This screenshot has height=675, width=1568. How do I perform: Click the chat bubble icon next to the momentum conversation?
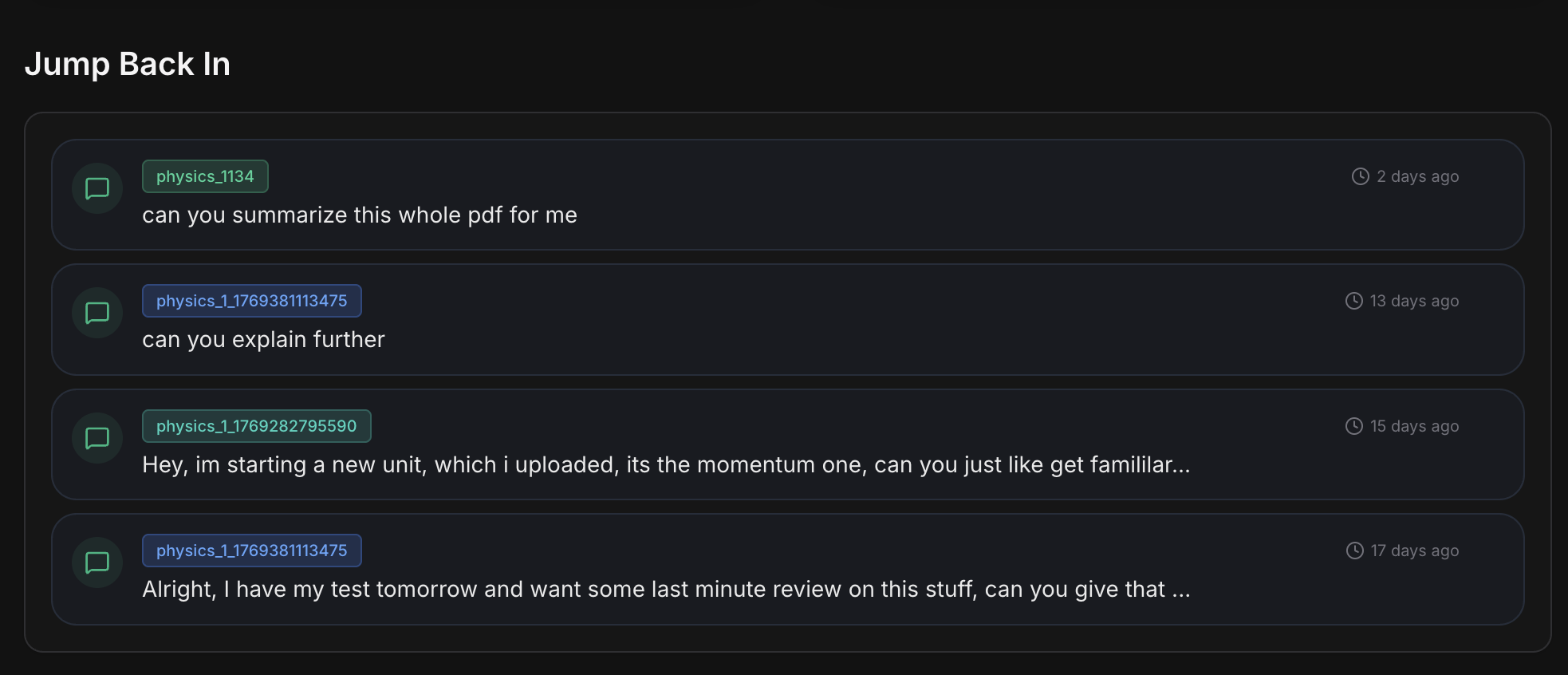(96, 438)
